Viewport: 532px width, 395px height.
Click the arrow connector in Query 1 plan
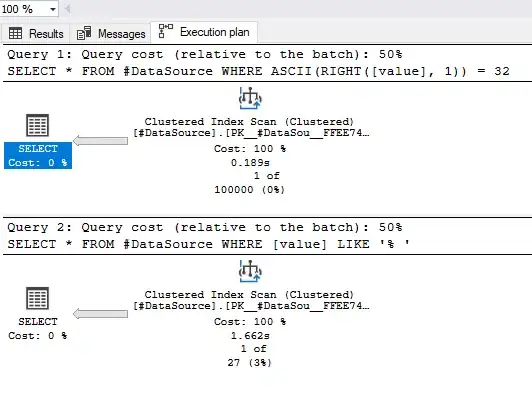100,140
